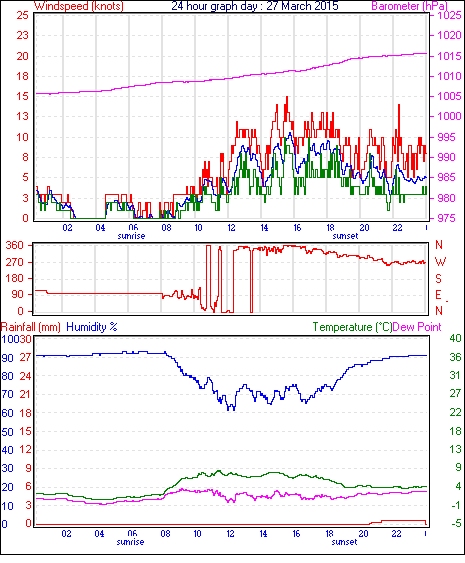Click the sunset marker under bottom graph
The height and width of the screenshot is (563, 465).
pos(344,542)
